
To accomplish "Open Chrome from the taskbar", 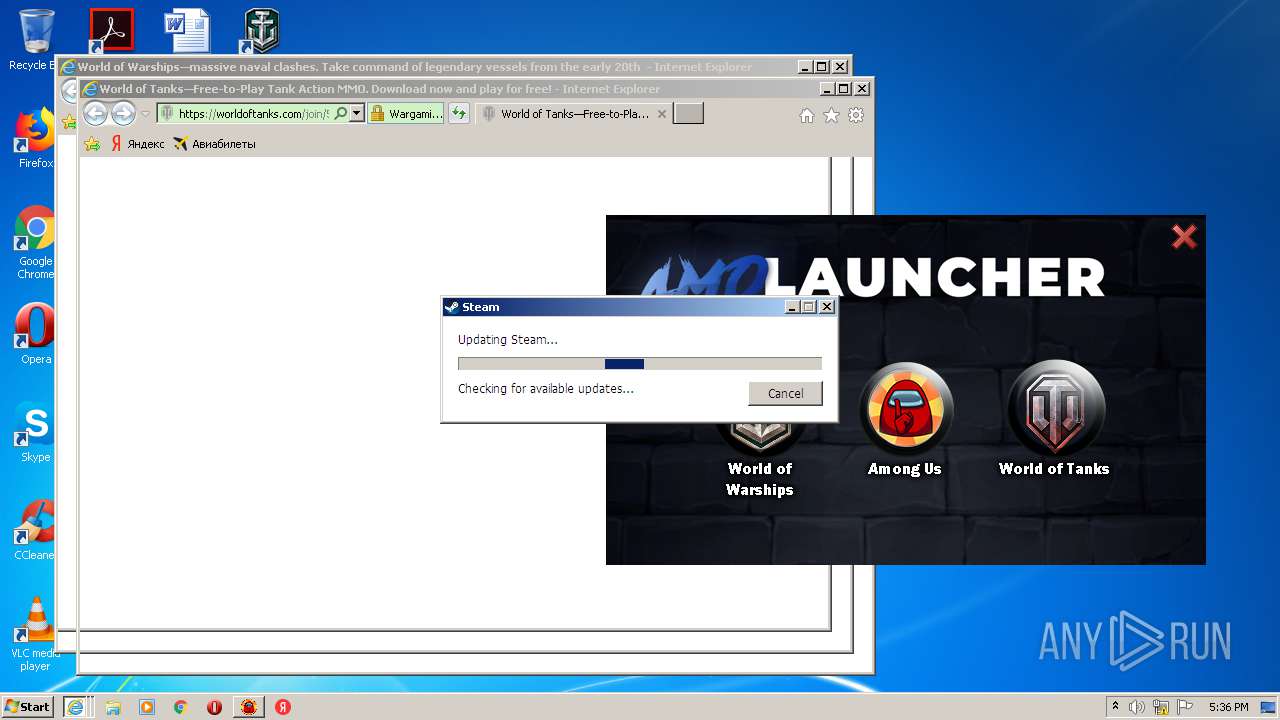I will click(x=180, y=706).
